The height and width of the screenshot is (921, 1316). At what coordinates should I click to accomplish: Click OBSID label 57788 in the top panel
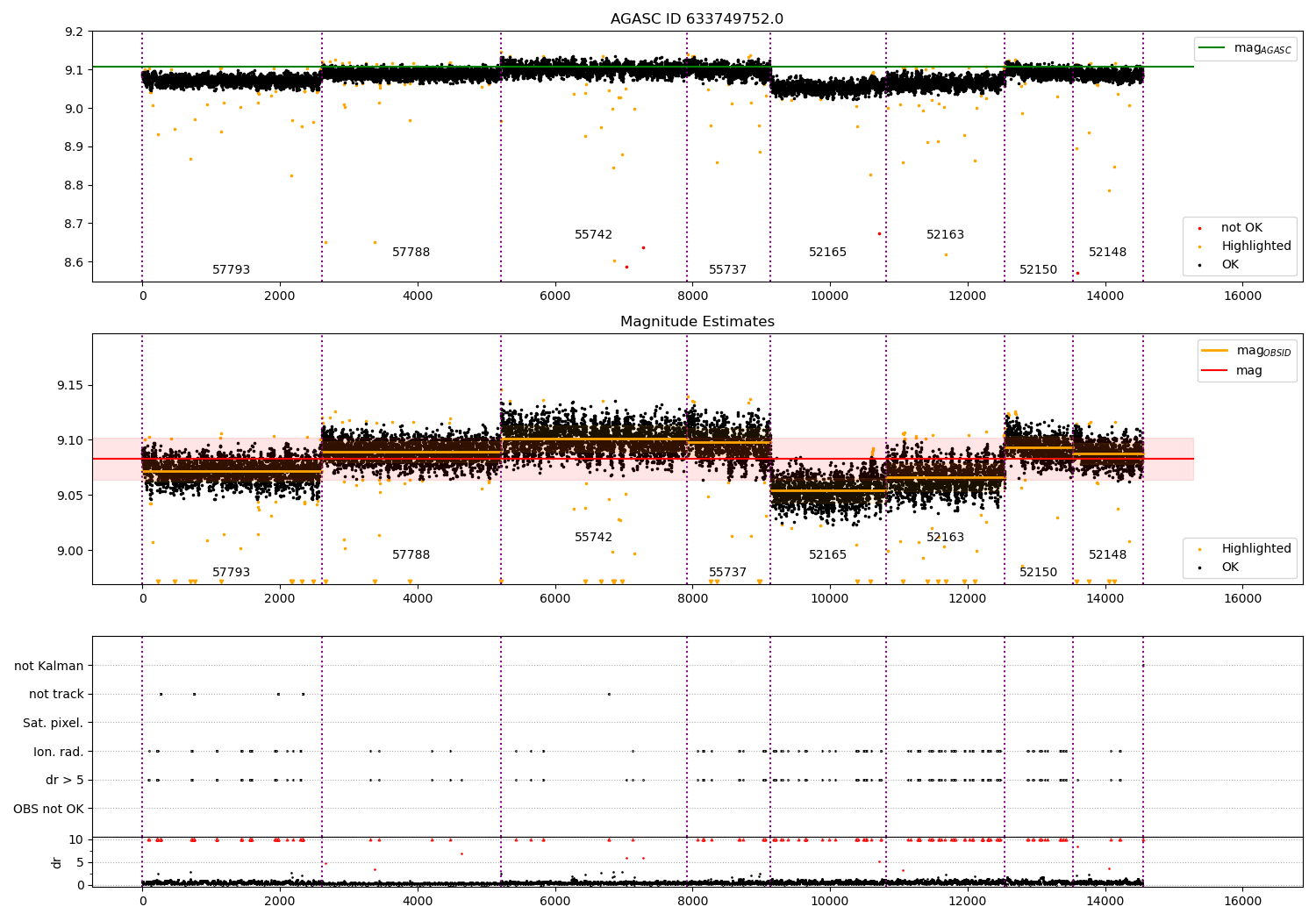pos(411,253)
